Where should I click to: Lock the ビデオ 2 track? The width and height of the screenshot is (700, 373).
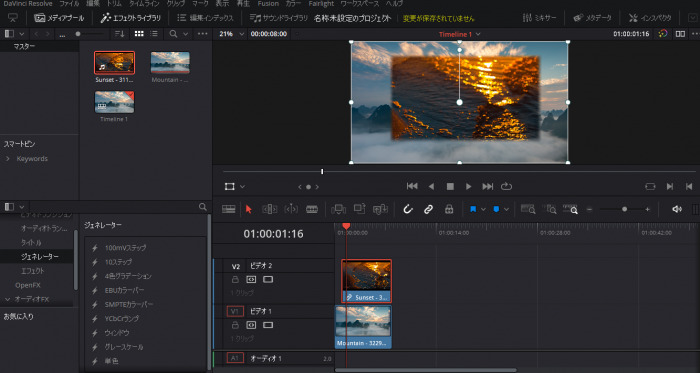coord(235,280)
